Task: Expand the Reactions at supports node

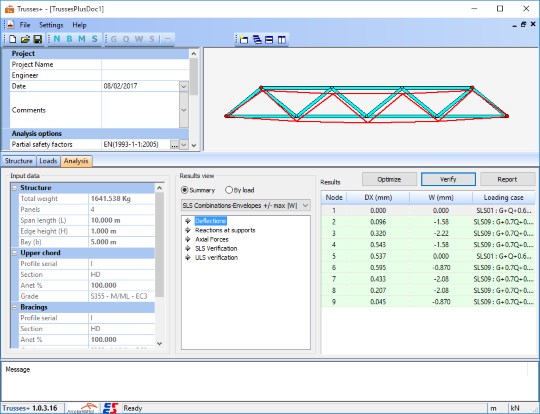Action: tap(188, 230)
